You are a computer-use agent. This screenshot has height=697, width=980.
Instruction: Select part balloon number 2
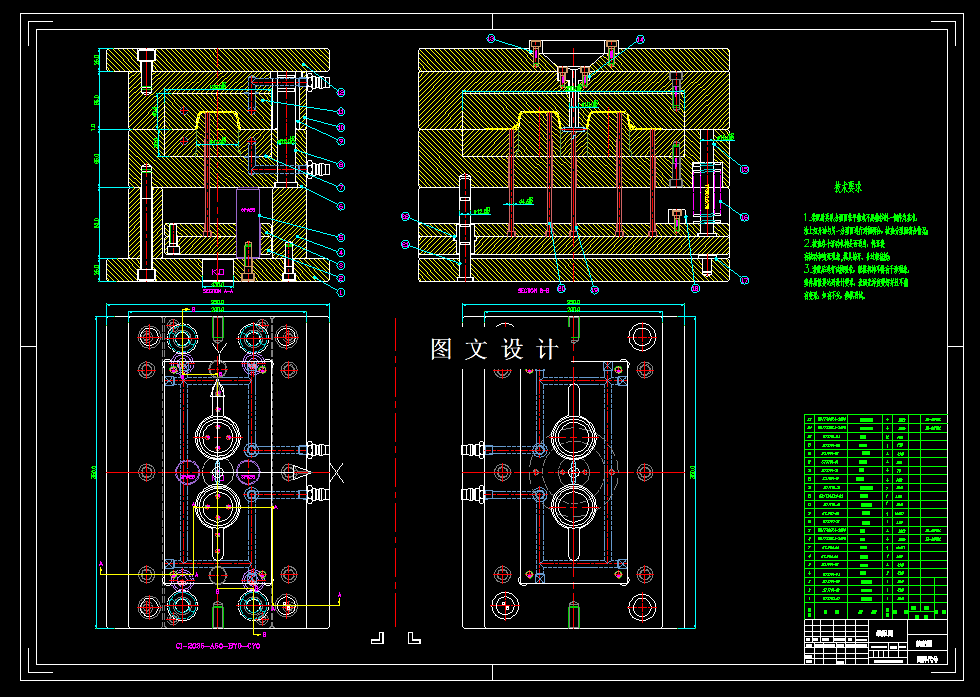[x=341, y=279]
